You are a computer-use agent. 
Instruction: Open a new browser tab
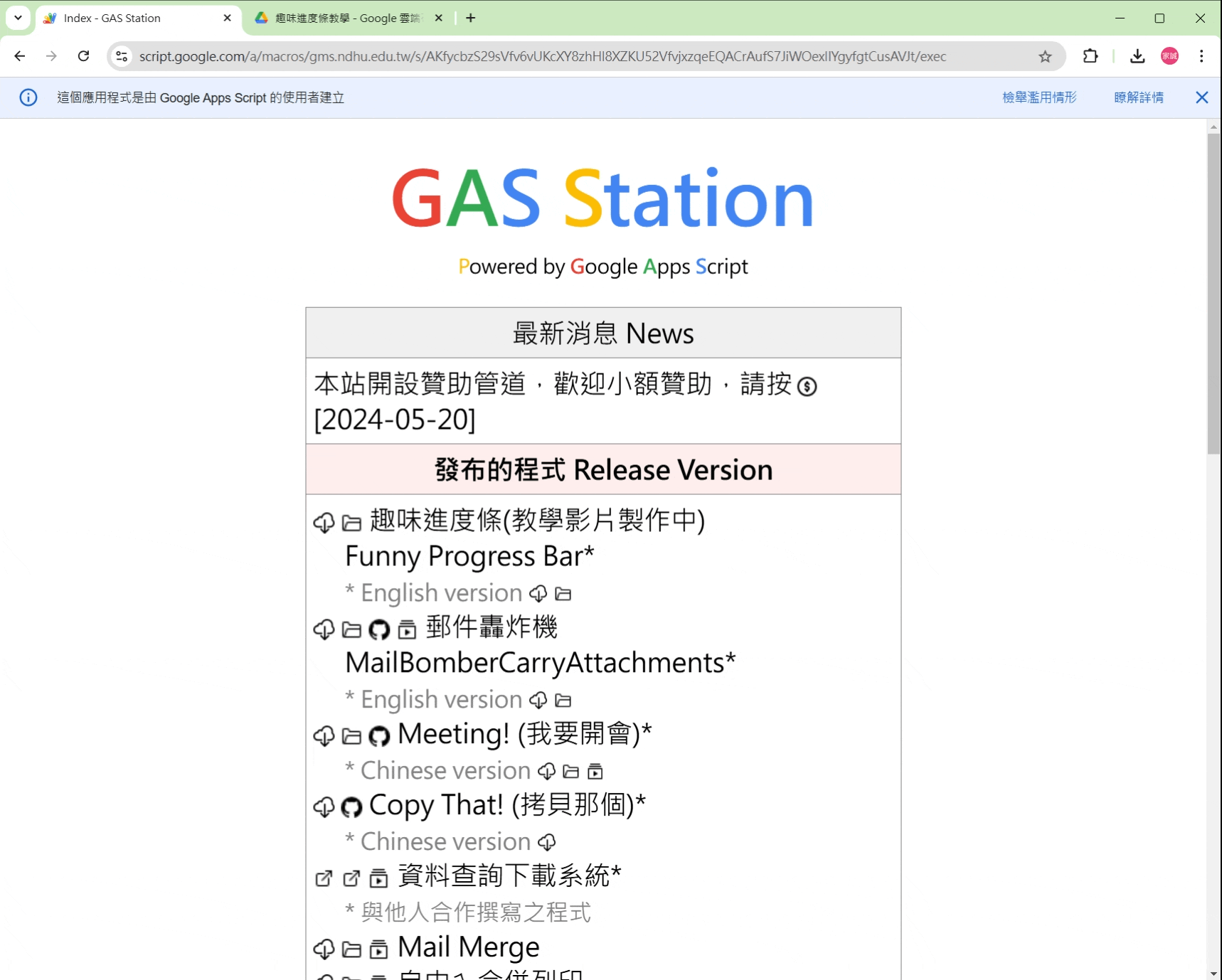pyautogui.click(x=471, y=18)
